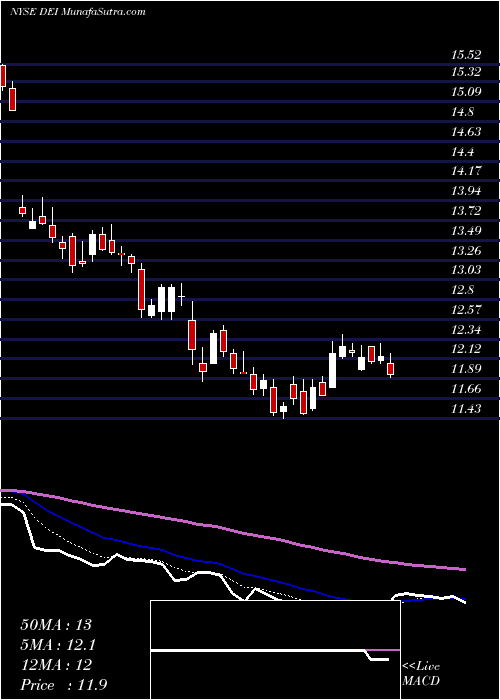Image resolution: width=500 pixels, height=700 pixels.
Task: Click the 5MA : 12.1 reading
Action: [x=59, y=645]
